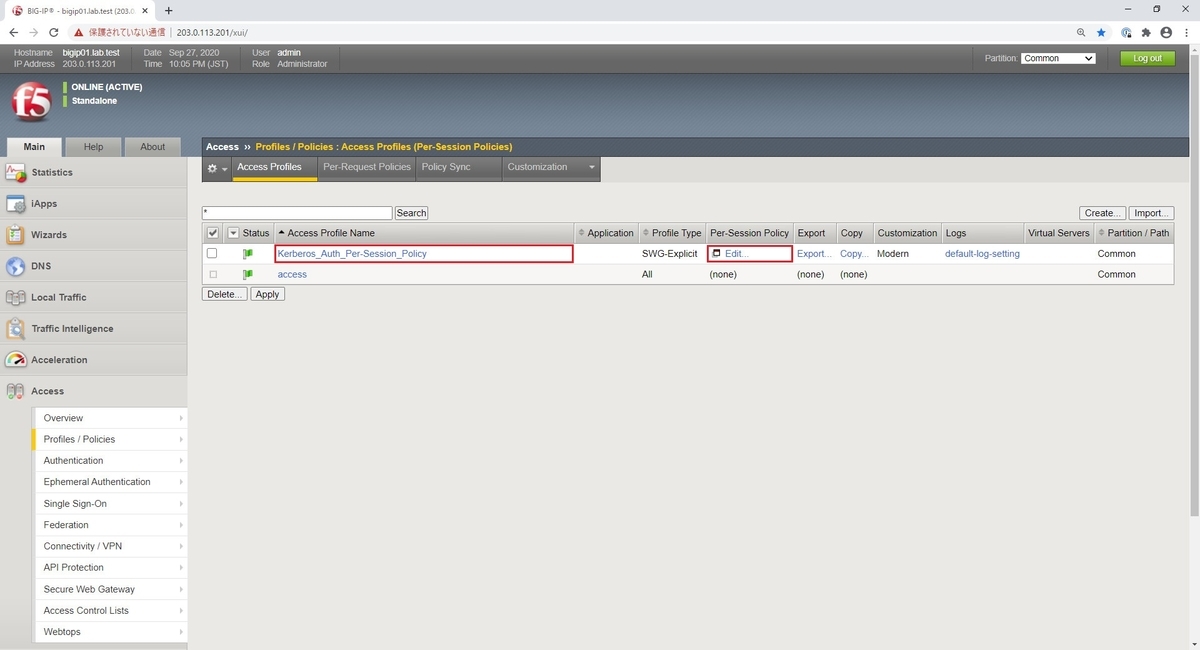Bookmark page using the star icon
Image resolution: width=1200 pixels, height=650 pixels.
(x=1101, y=32)
